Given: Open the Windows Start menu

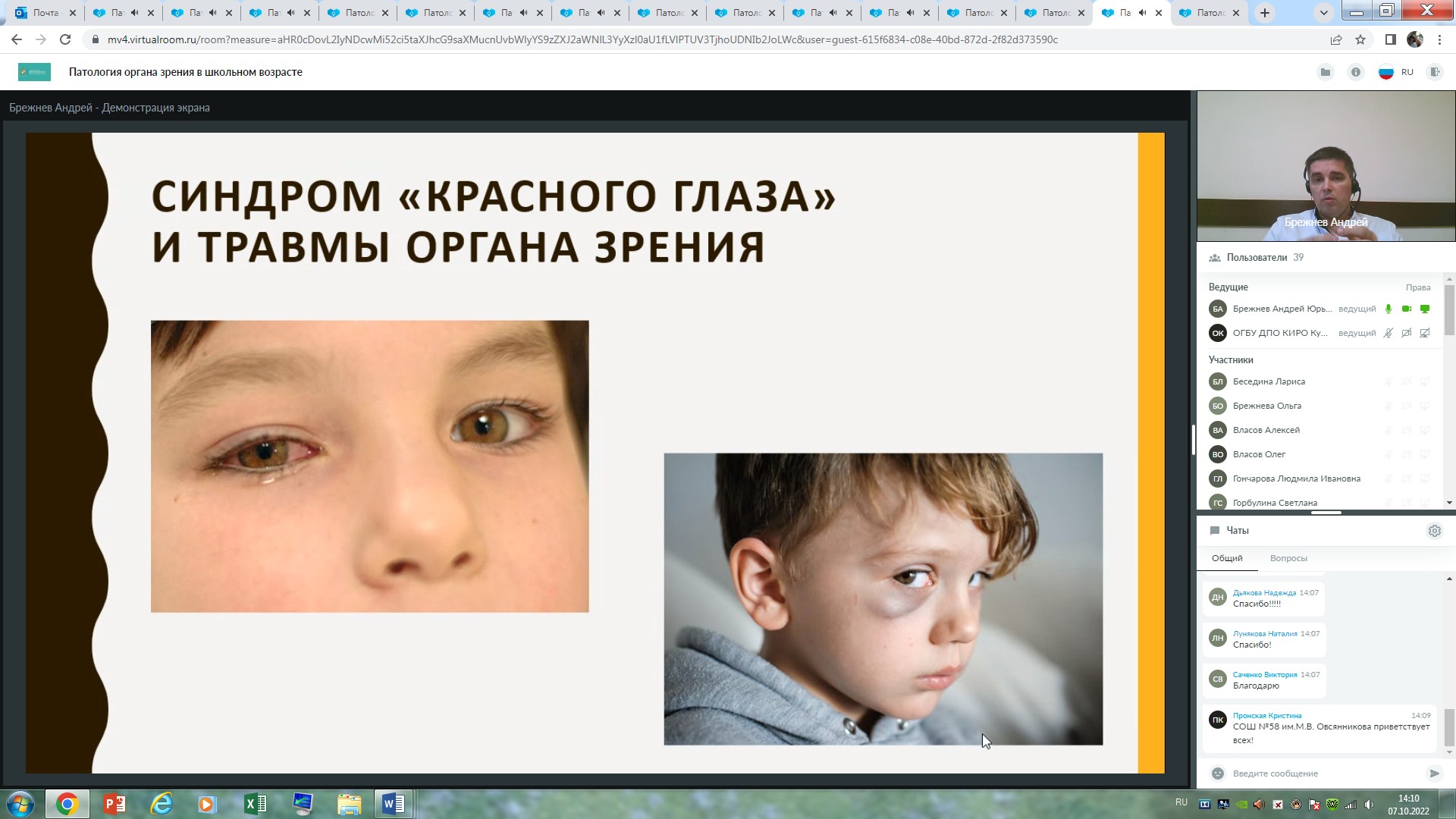Looking at the screenshot, I should pos(20,804).
